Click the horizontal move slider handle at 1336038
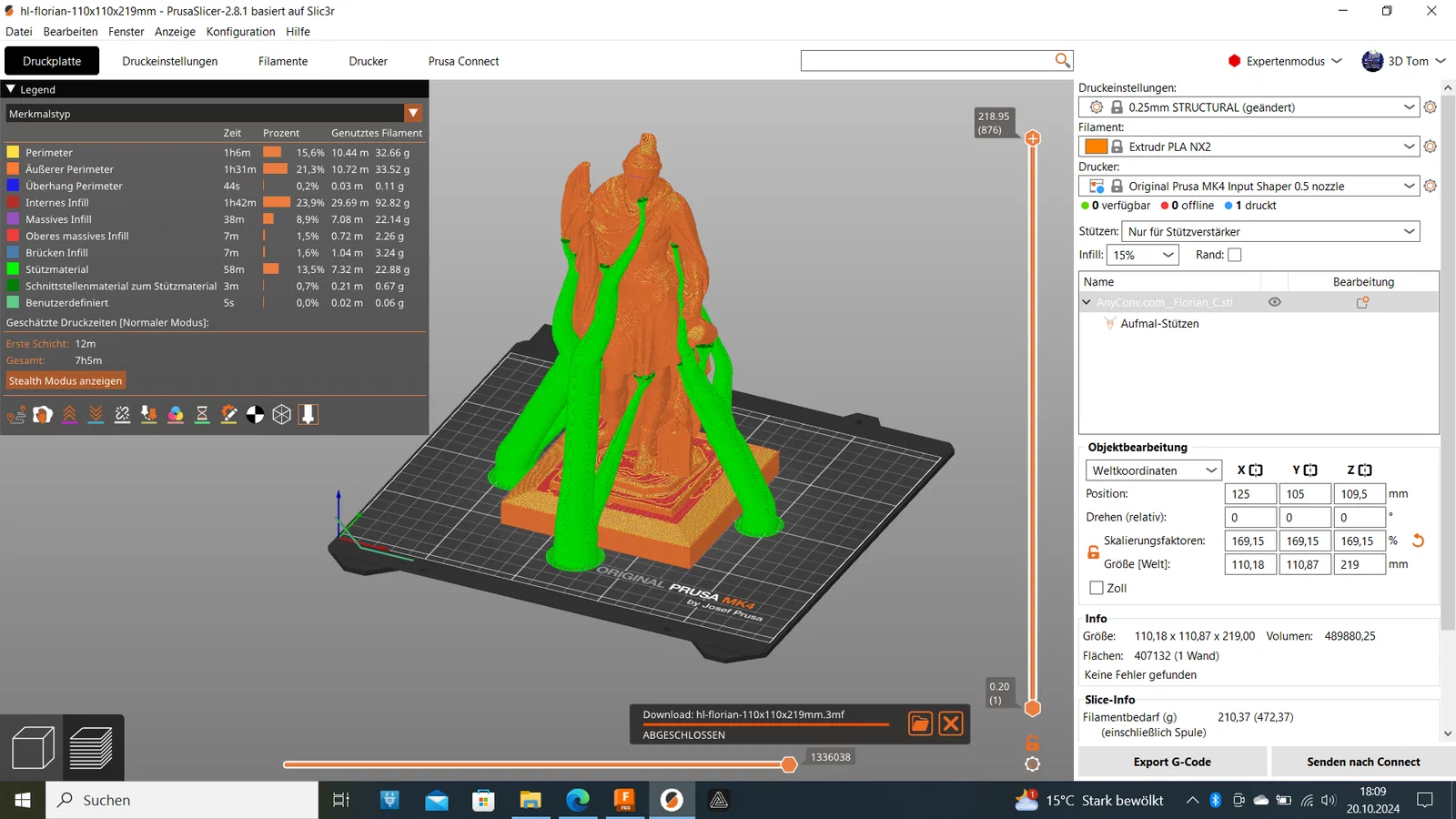 tap(789, 764)
